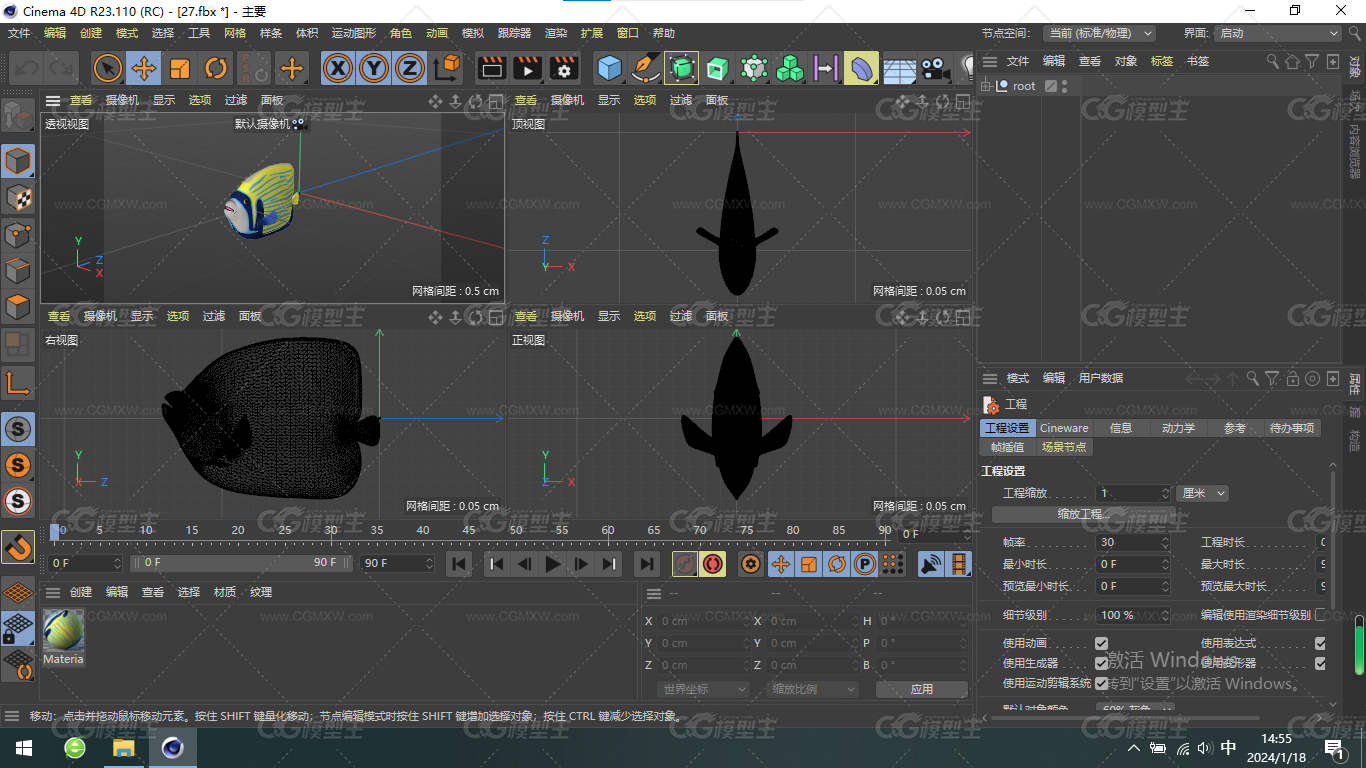Open the 场景节点 tab
Screen dimensions: 1366x768
[x=1064, y=447]
